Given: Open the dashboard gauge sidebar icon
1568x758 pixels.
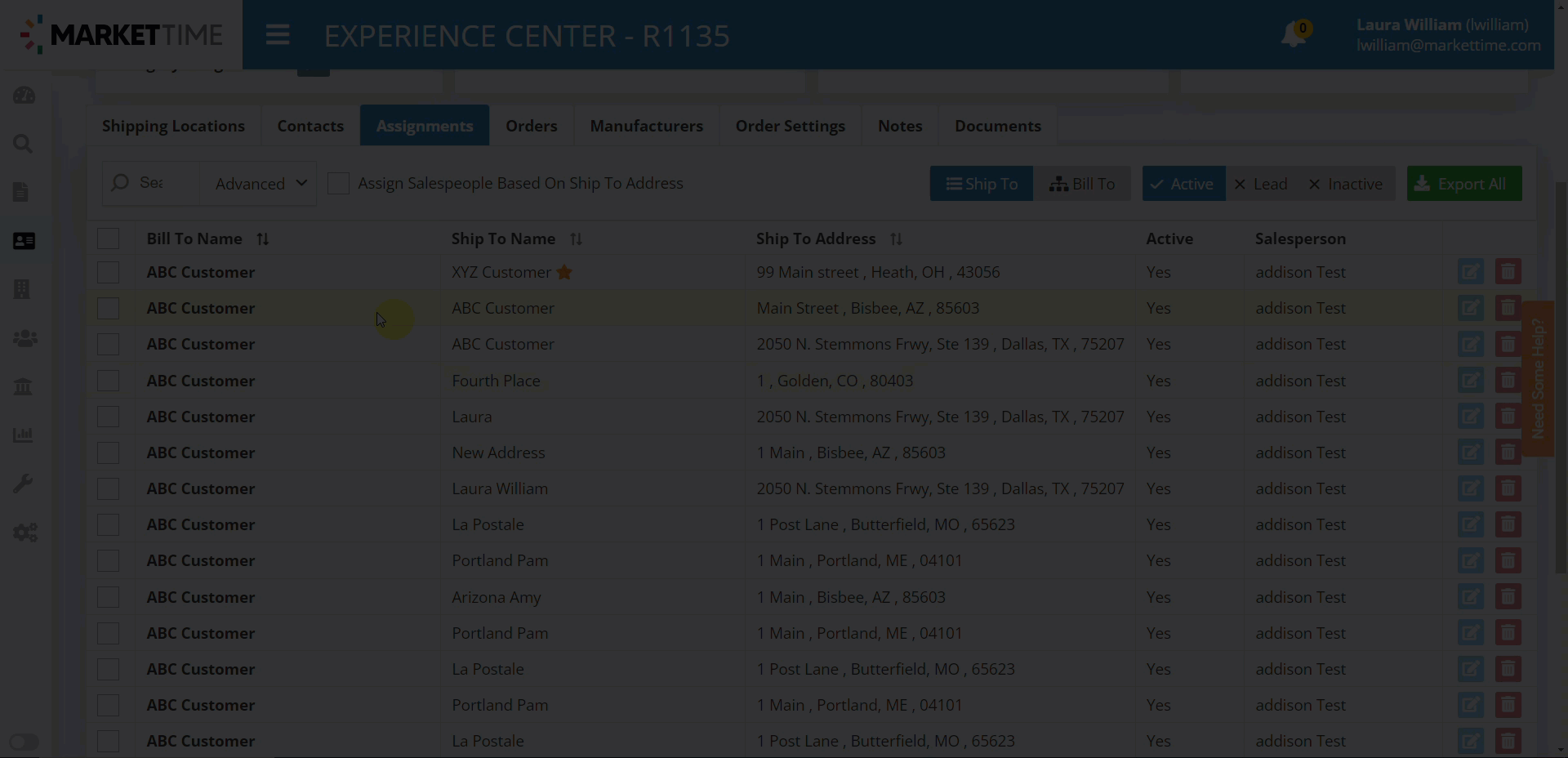Looking at the screenshot, I should 24,96.
